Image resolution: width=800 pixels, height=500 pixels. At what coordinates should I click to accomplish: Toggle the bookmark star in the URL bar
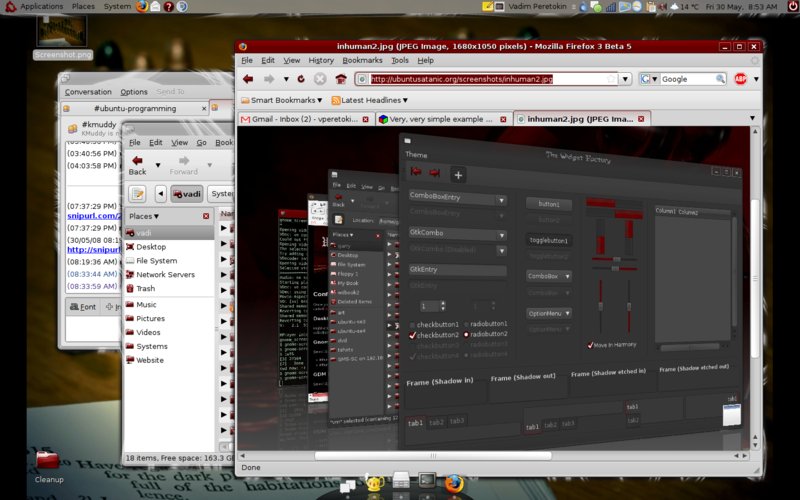click(609, 79)
